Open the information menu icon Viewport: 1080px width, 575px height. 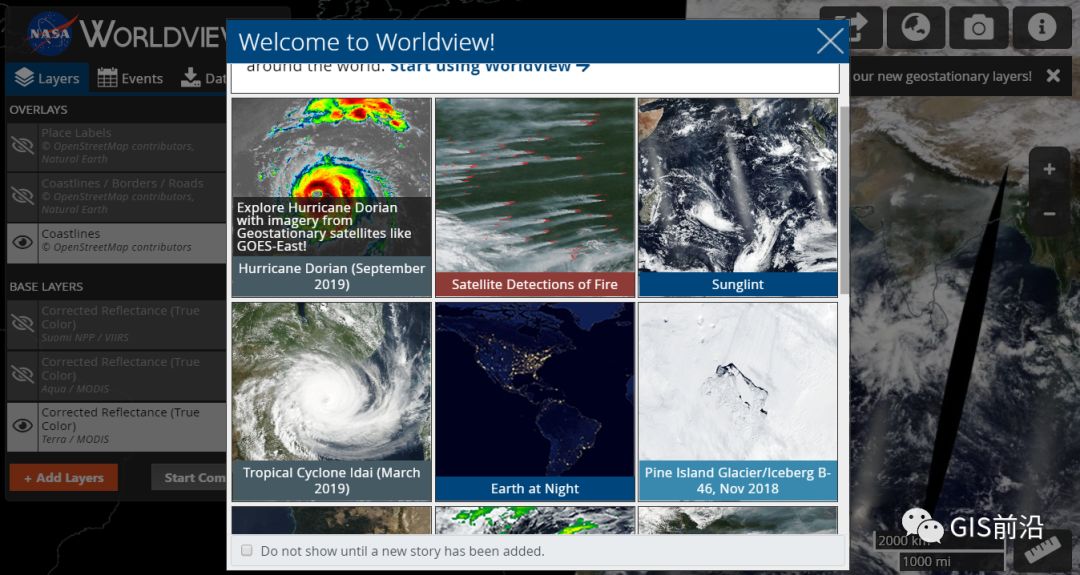(x=1041, y=27)
